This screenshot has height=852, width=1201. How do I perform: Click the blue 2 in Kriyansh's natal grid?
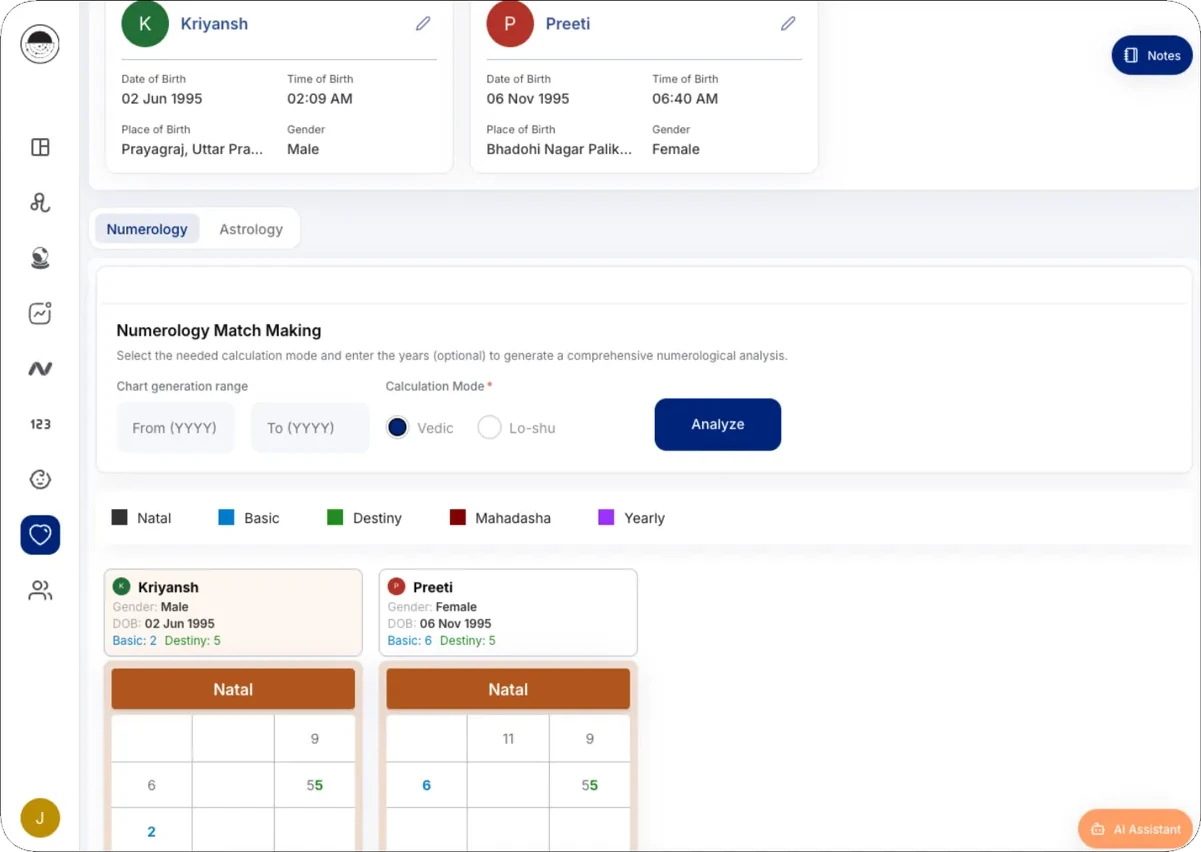pyautogui.click(x=152, y=832)
